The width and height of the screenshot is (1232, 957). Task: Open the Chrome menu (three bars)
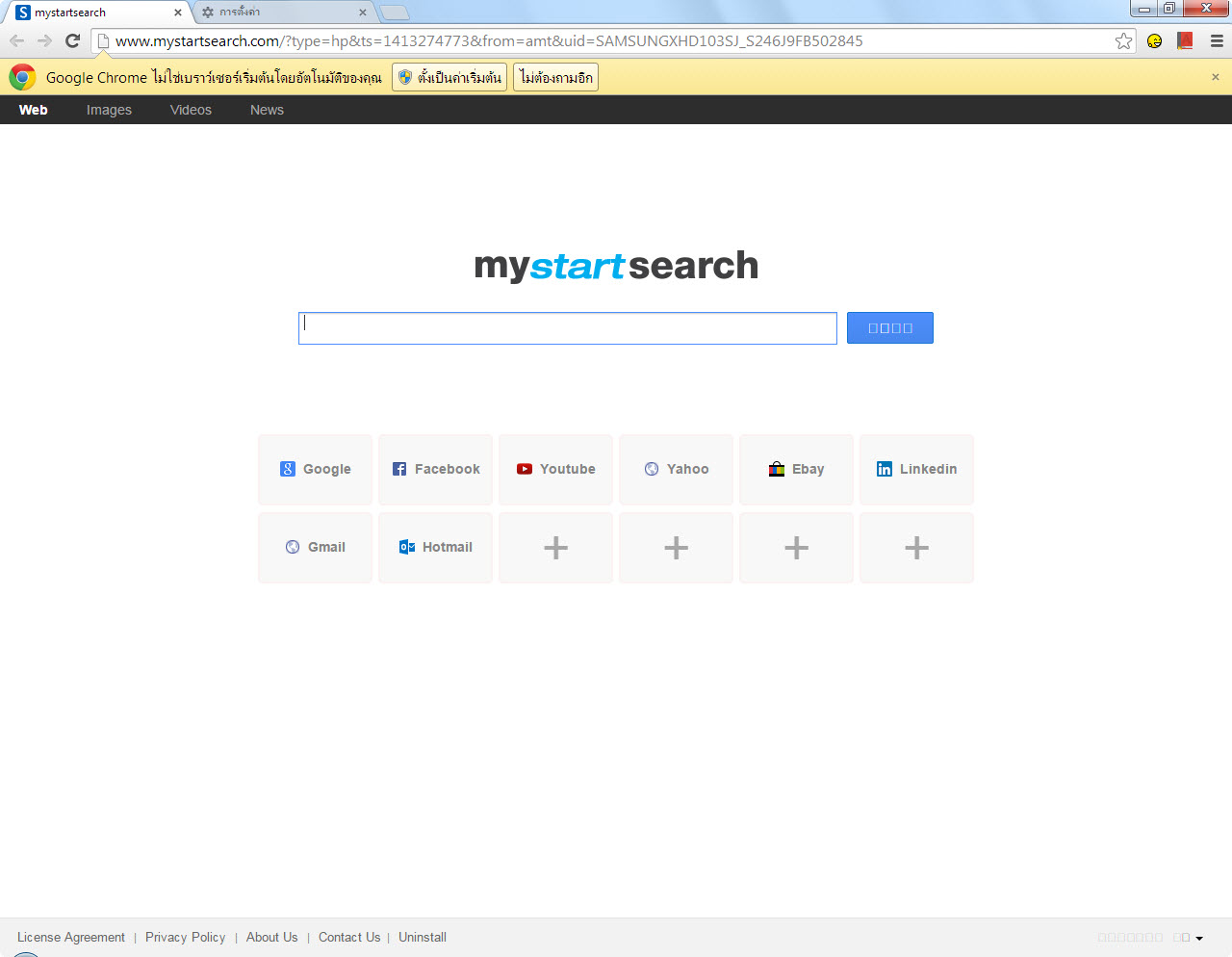click(x=1217, y=40)
